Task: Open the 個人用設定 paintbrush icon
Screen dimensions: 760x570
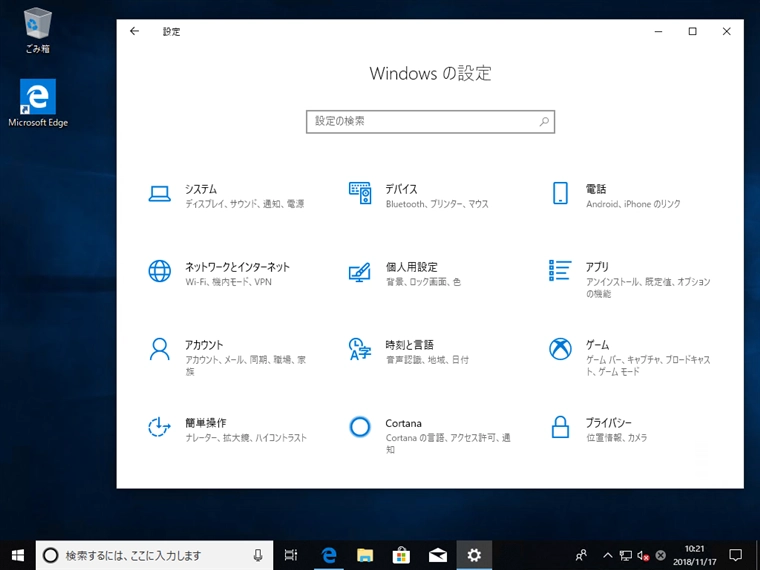Action: coord(360,272)
